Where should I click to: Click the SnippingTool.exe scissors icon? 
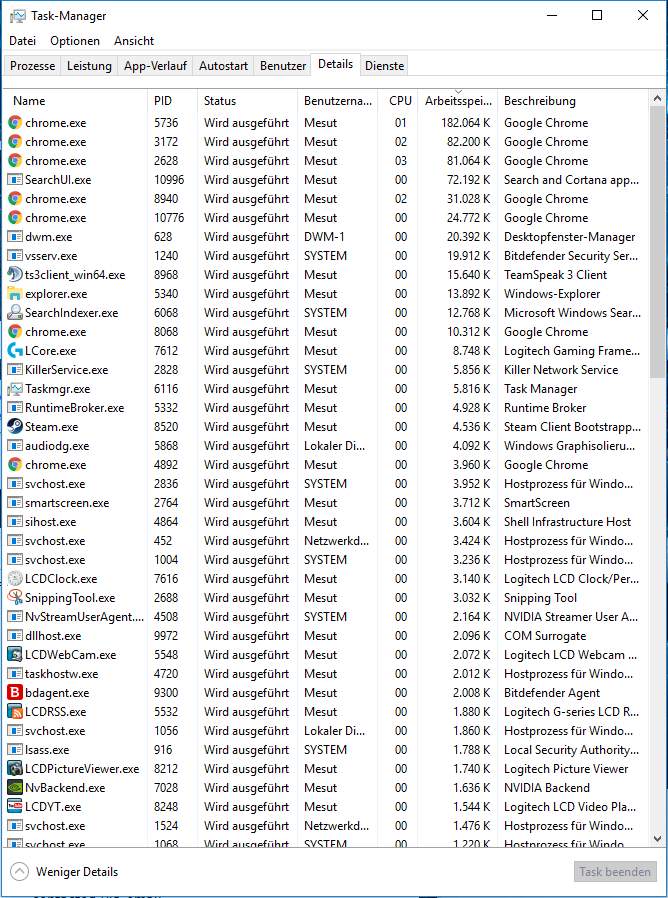pos(15,597)
